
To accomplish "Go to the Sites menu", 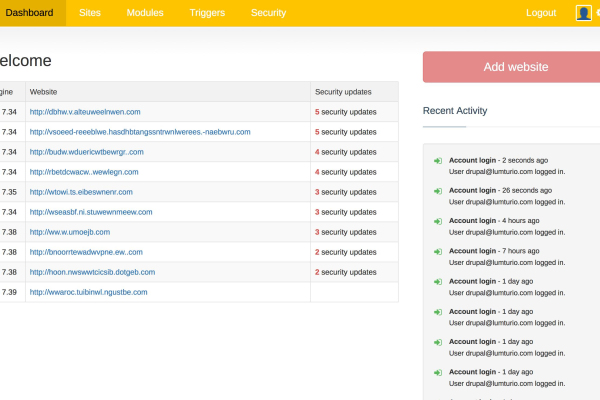I will point(90,13).
